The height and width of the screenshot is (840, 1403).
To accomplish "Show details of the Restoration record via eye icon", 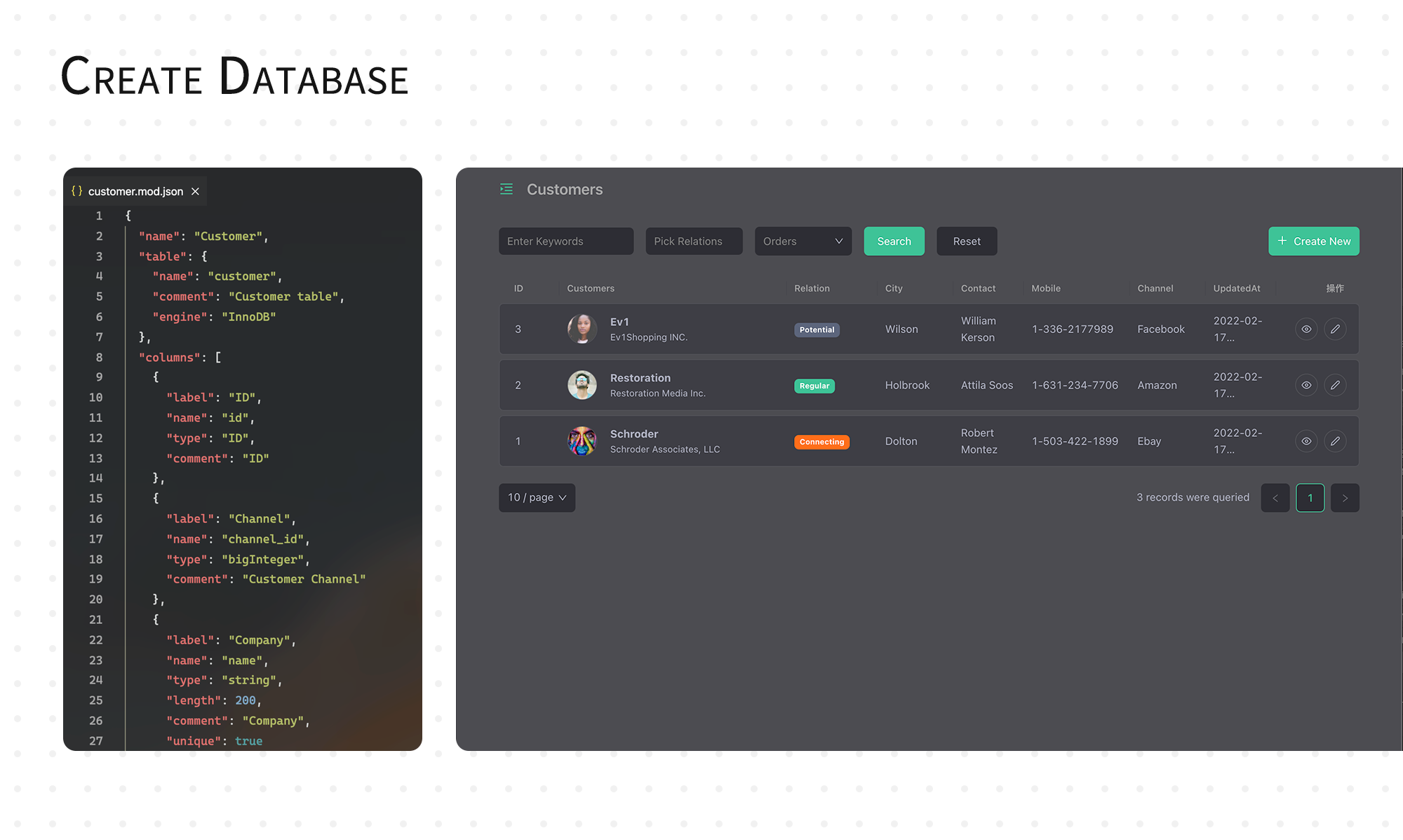I will point(1306,385).
